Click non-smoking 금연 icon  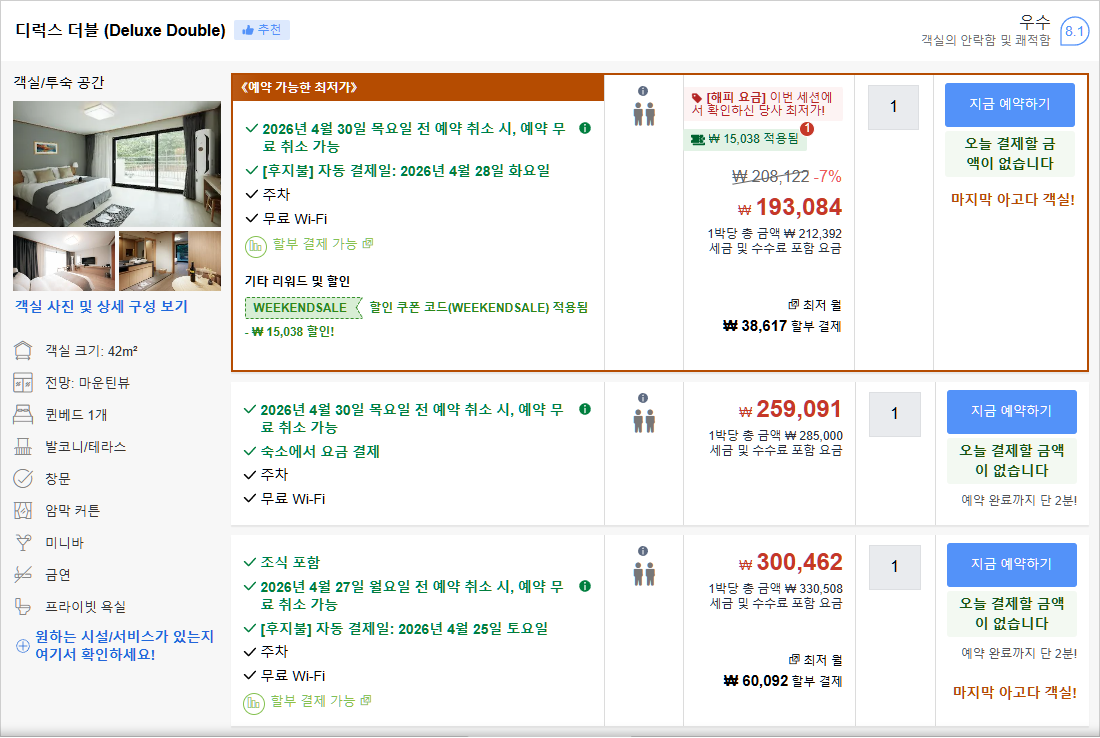[x=23, y=575]
